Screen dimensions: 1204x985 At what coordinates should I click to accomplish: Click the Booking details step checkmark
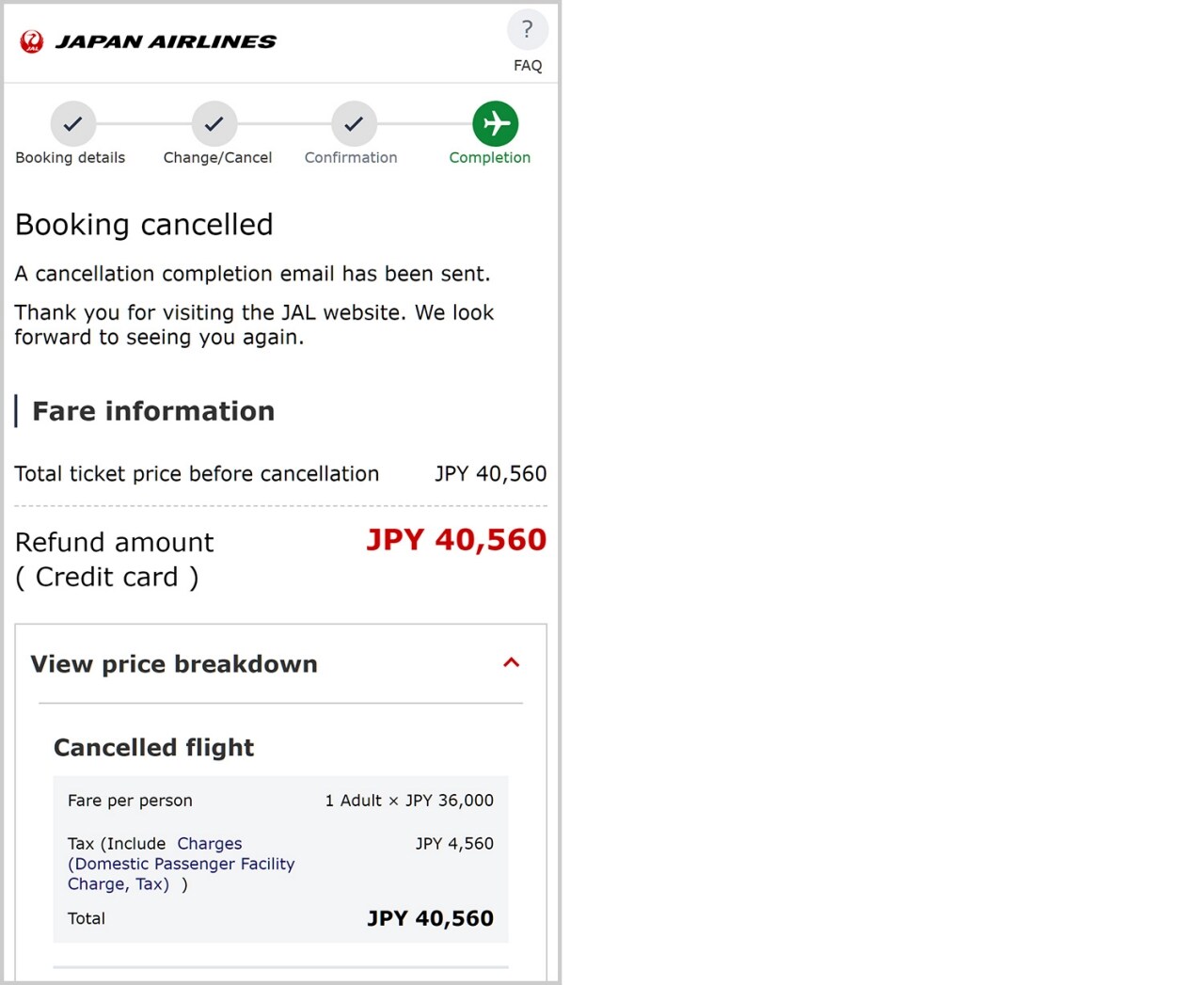pyautogui.click(x=72, y=123)
